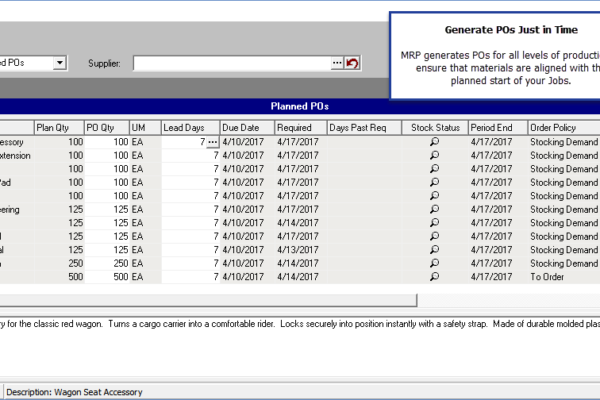
Task: Click Stock Status magnifier for 250 quantity row
Action: tap(434, 263)
